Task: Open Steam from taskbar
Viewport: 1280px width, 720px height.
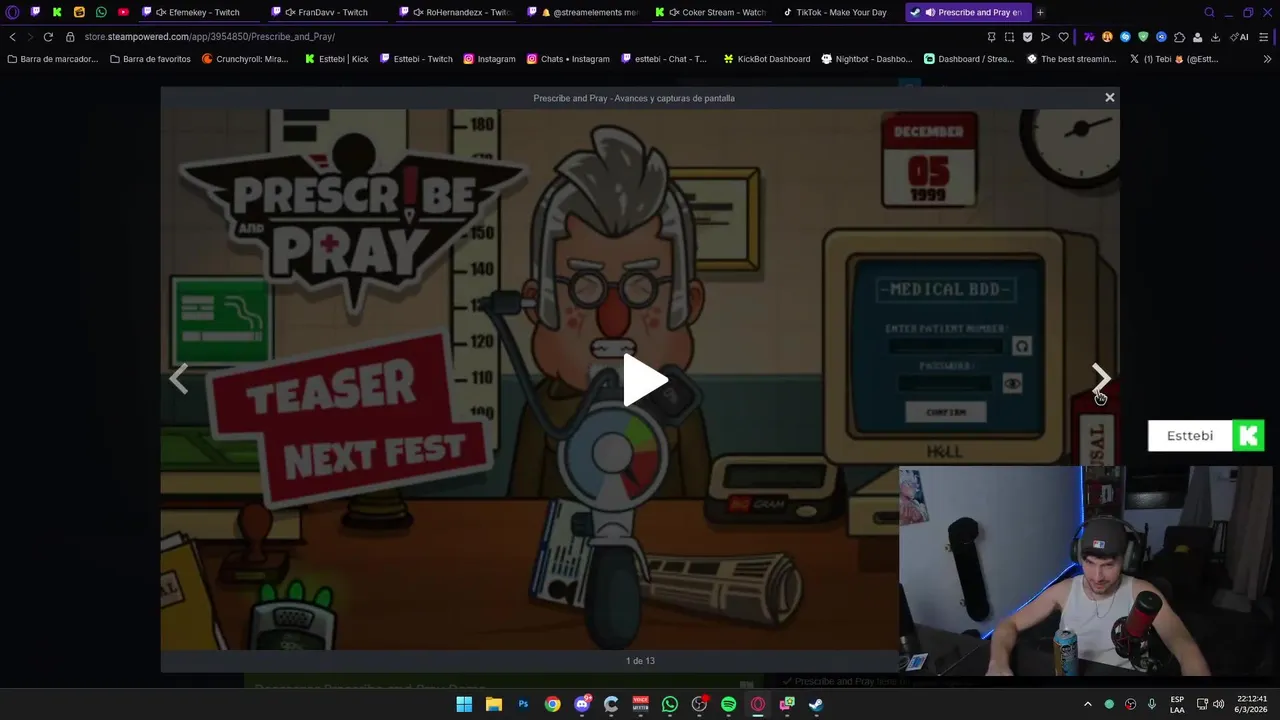Action: (816, 704)
